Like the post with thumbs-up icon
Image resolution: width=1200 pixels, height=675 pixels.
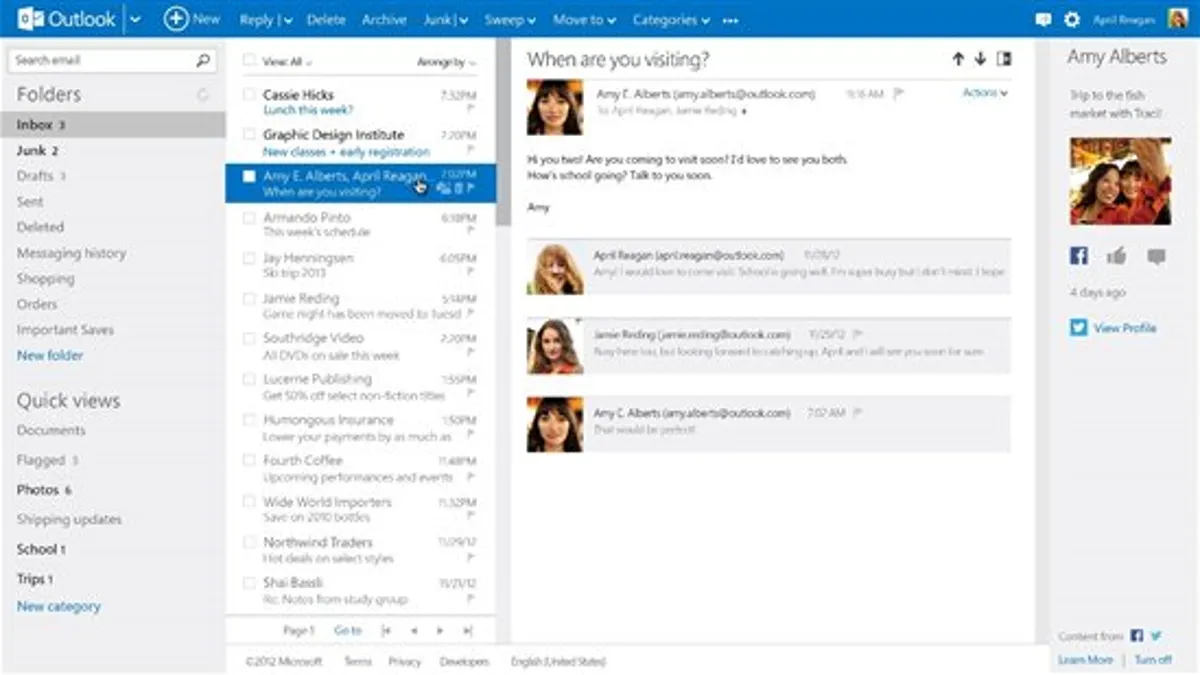(1117, 257)
